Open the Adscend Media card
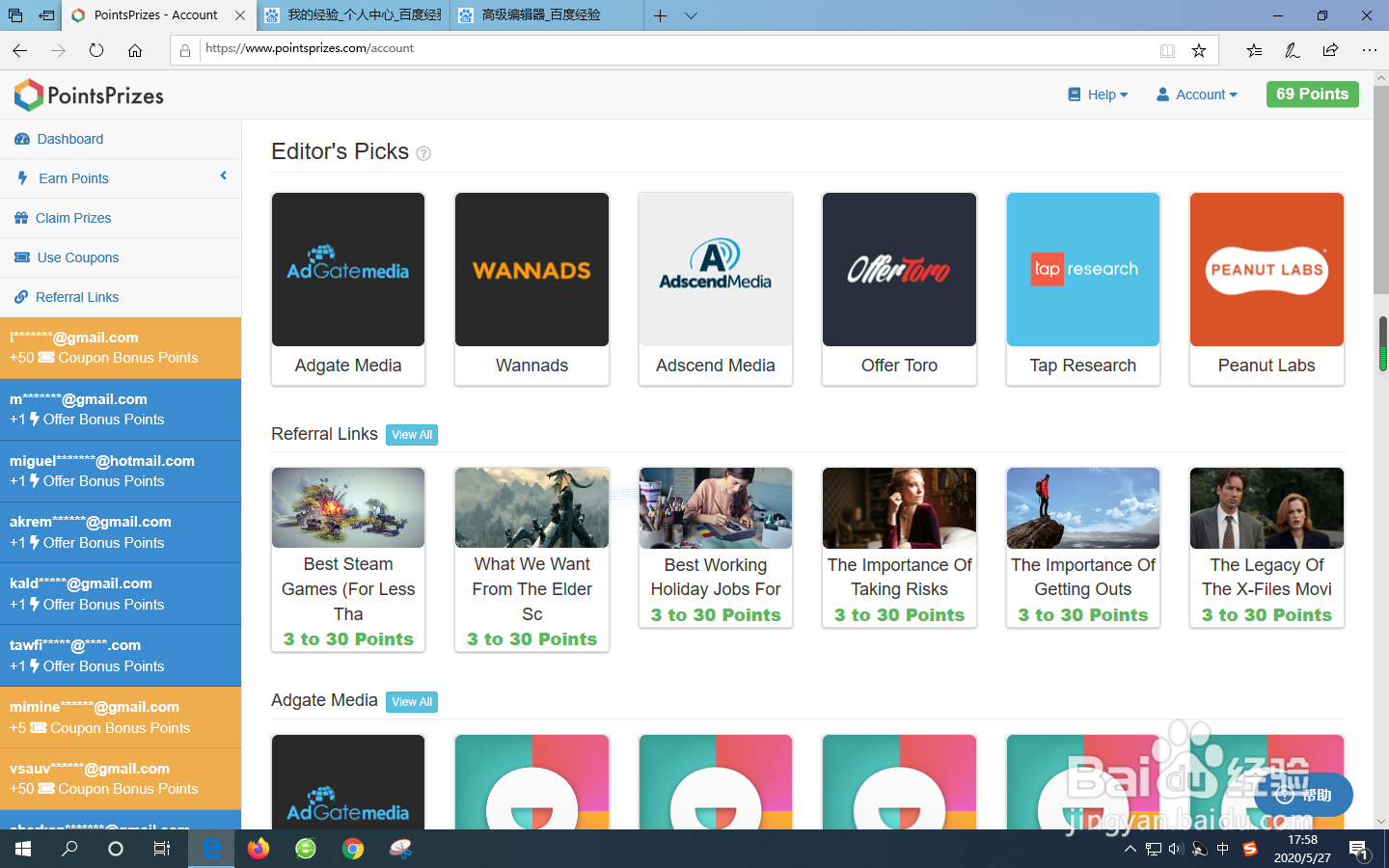 tap(716, 288)
